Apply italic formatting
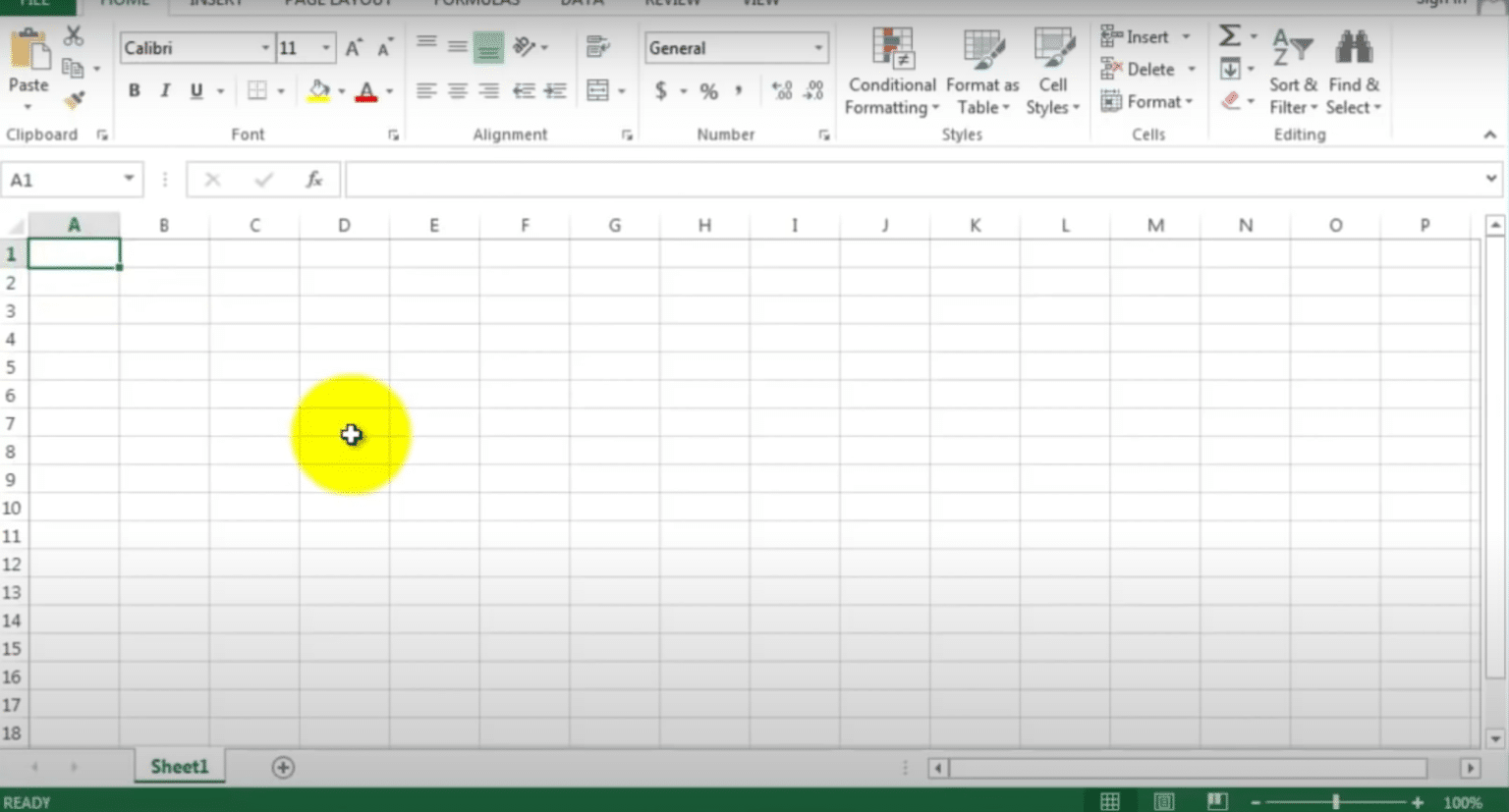The height and width of the screenshot is (812, 1509). point(165,90)
